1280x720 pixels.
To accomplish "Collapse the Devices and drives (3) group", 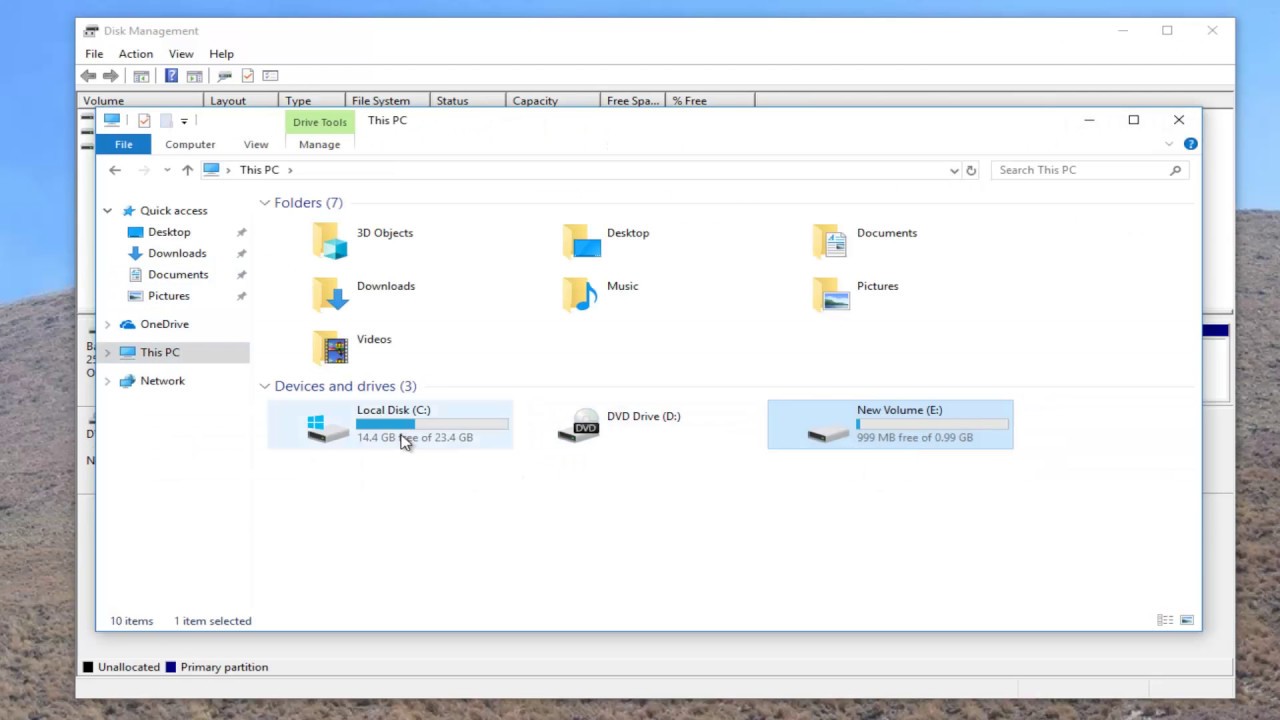I will 265,386.
